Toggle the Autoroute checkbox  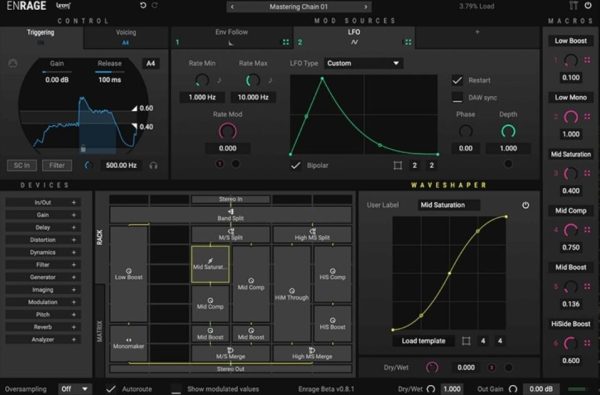coord(111,389)
